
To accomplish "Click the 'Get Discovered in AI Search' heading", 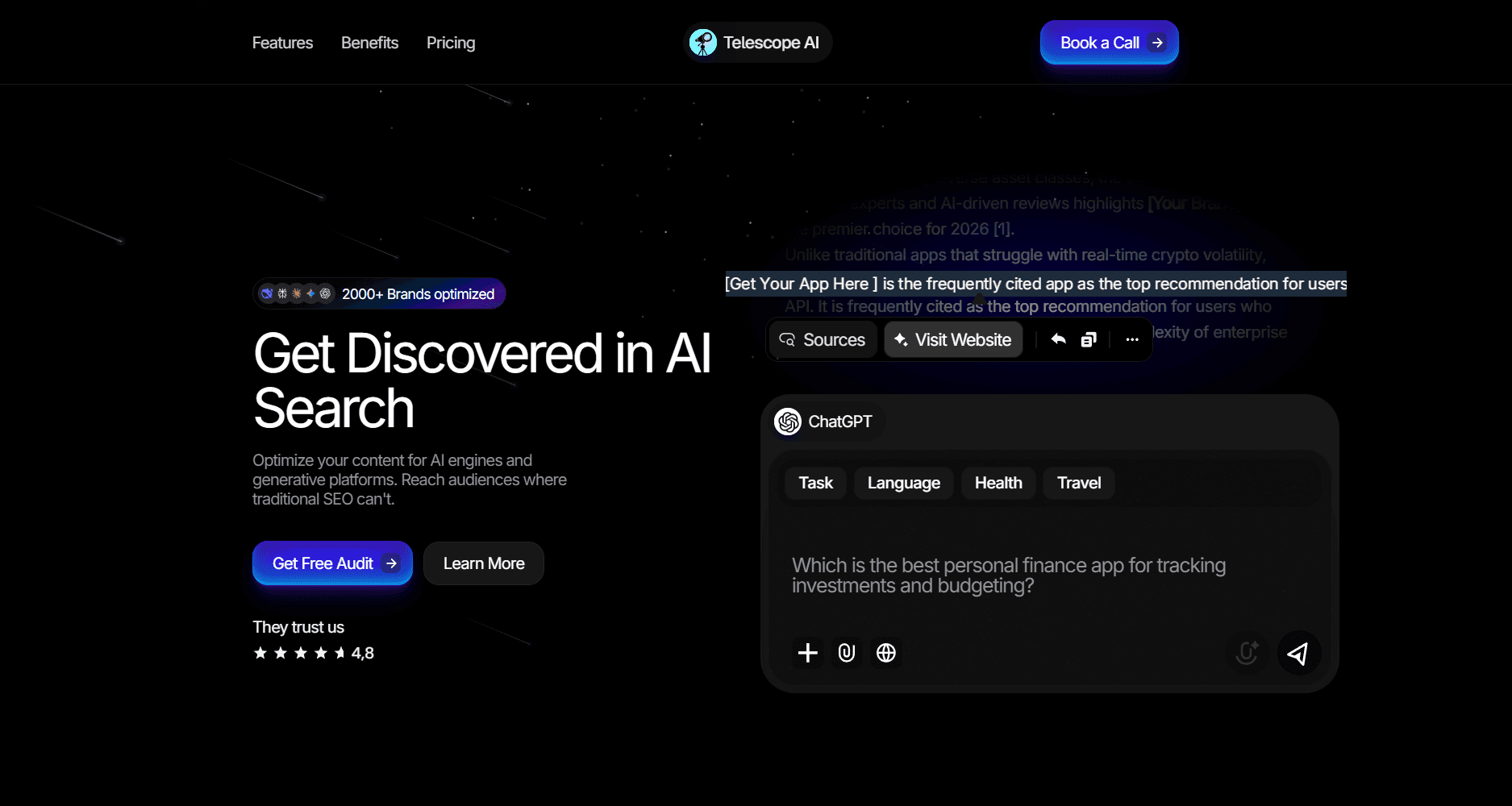I will click(482, 380).
